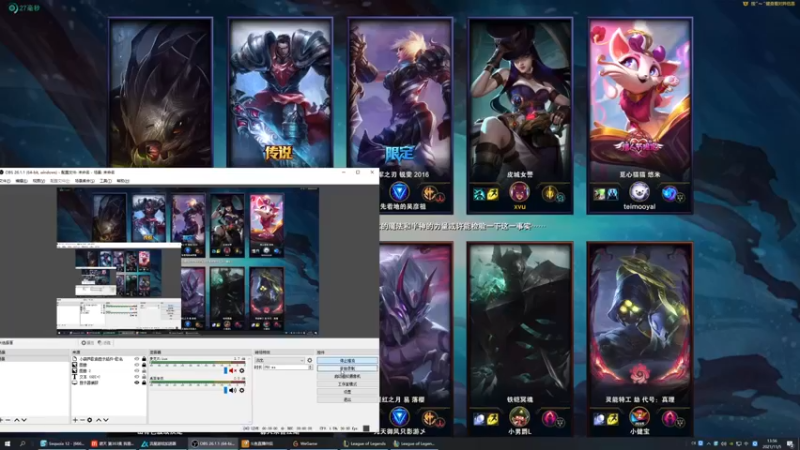Open Windows Start menu
Image resolution: width=800 pixels, height=450 pixels.
(x=7, y=444)
